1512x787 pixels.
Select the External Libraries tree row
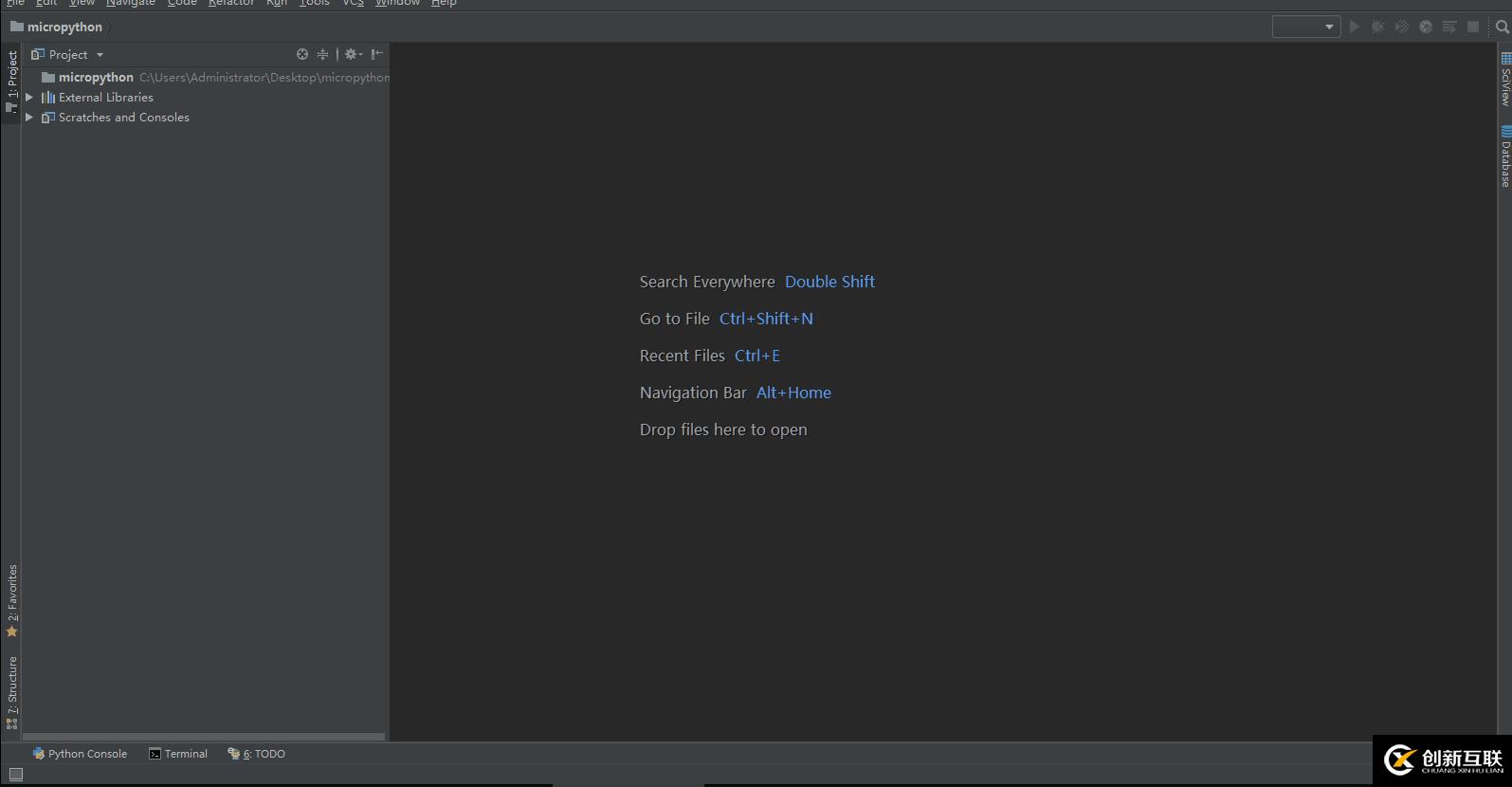point(205,97)
